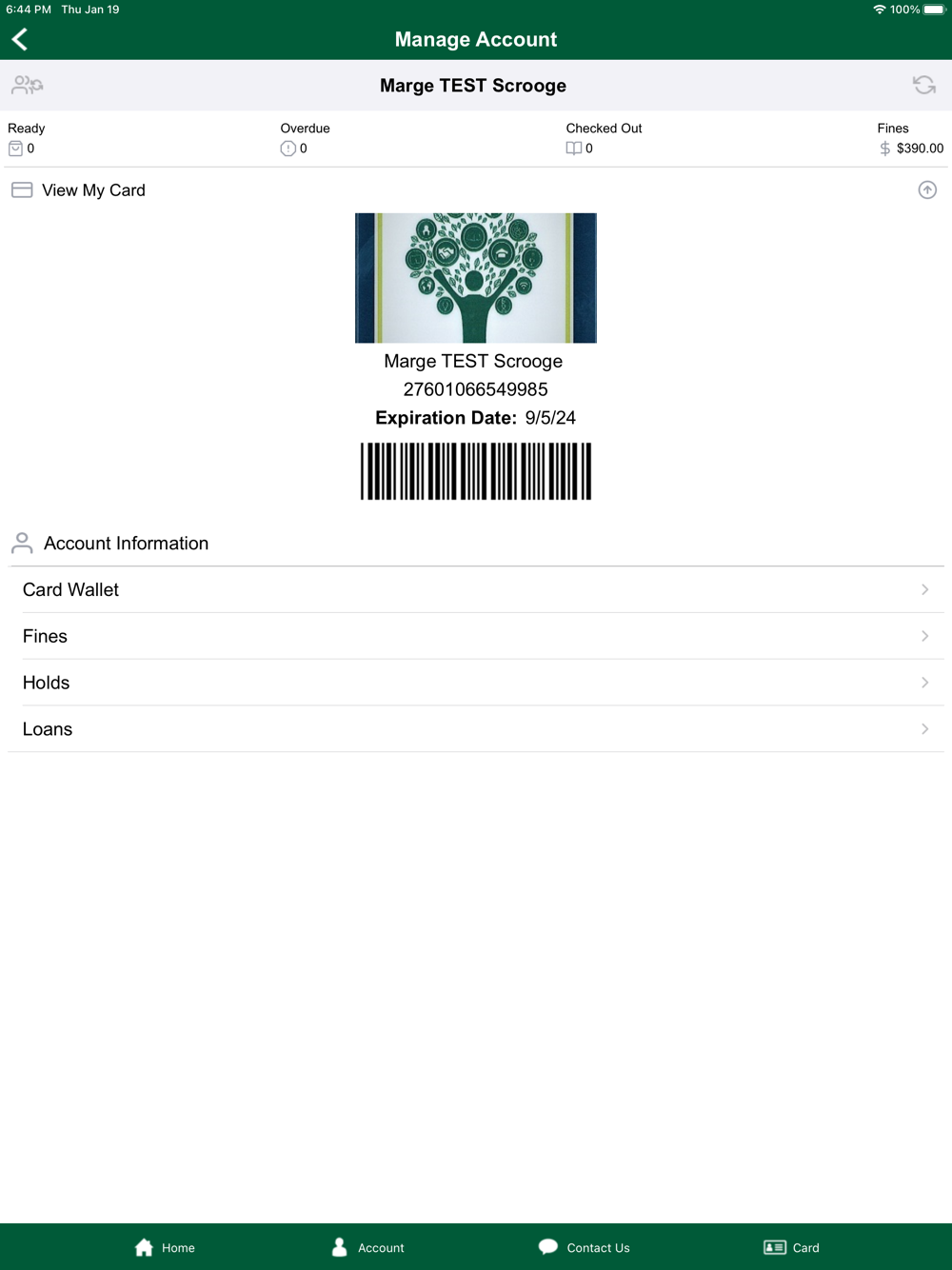Tap the back arrow in header
Screen dimensions: 952x1270
20,39
